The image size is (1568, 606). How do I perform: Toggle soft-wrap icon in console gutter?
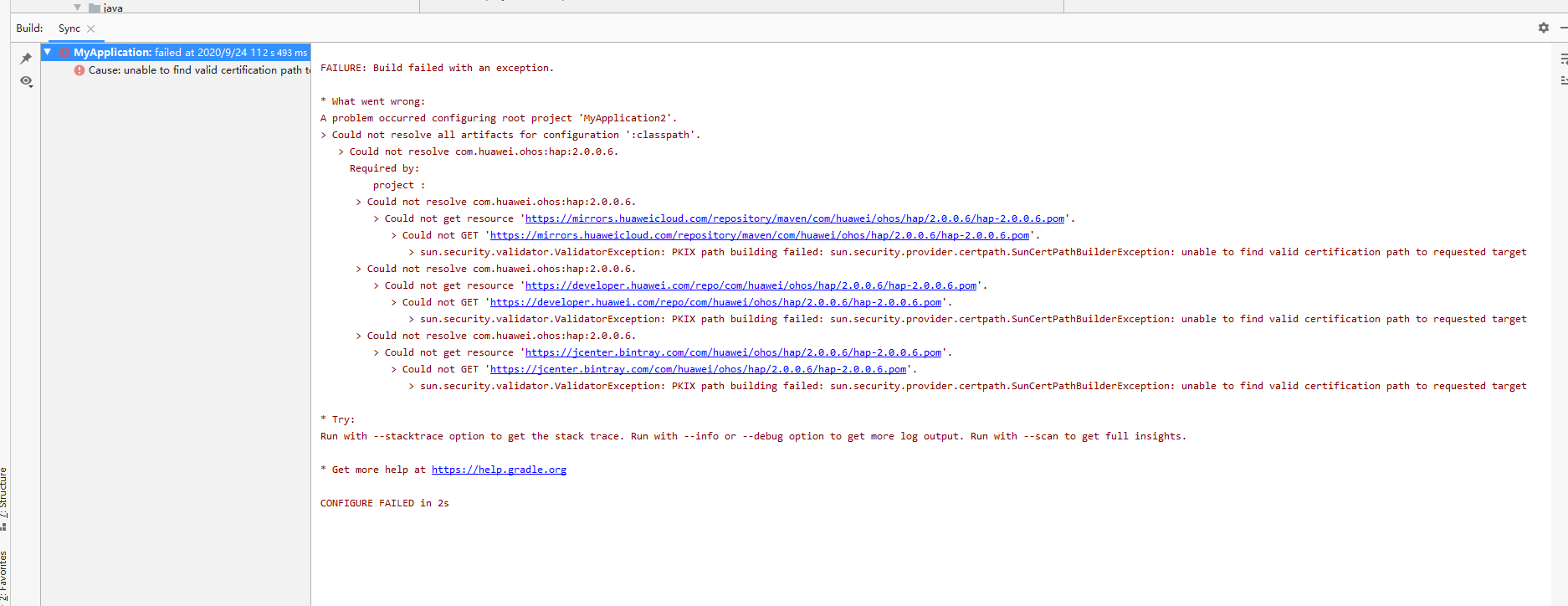pyautogui.click(x=1563, y=59)
